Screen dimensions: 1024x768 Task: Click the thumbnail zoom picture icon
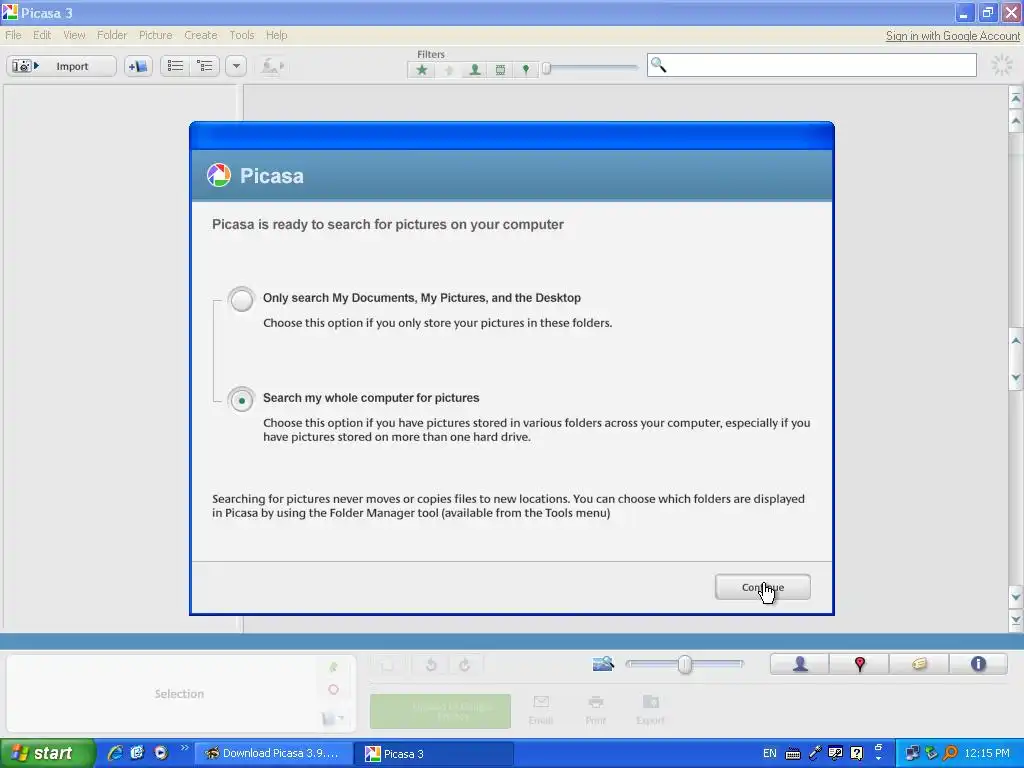coord(603,664)
